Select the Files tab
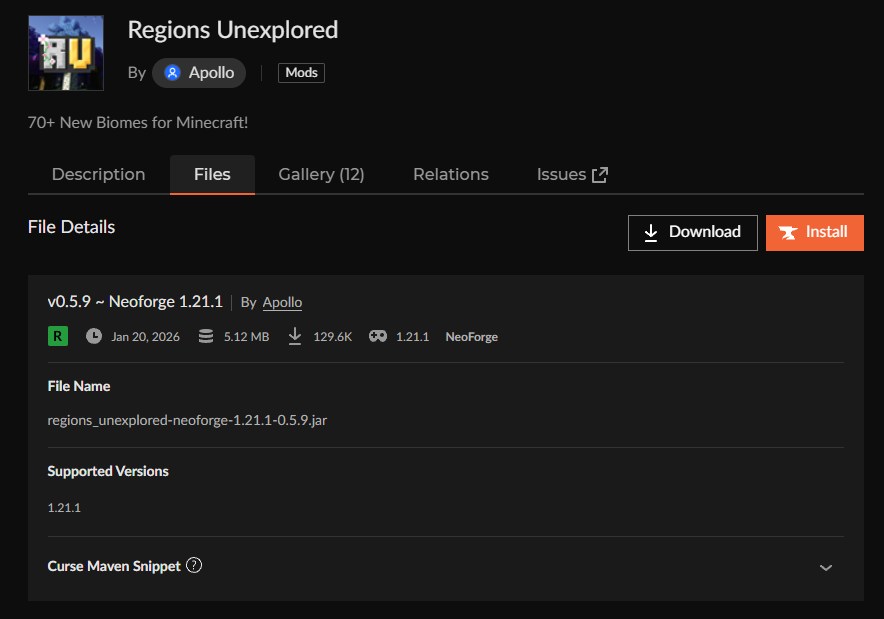884x619 pixels. point(212,174)
